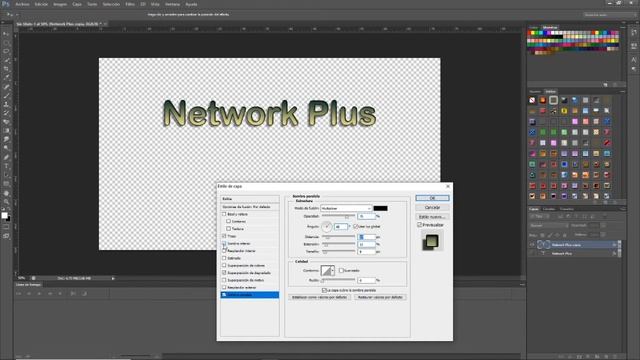The image size is (640, 360).
Task: Enable the Satinado checkbox
Action: tap(224, 258)
